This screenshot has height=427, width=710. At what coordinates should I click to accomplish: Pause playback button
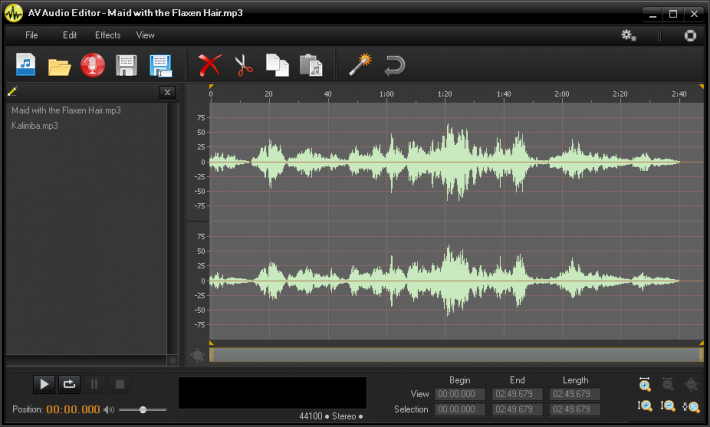pos(94,384)
